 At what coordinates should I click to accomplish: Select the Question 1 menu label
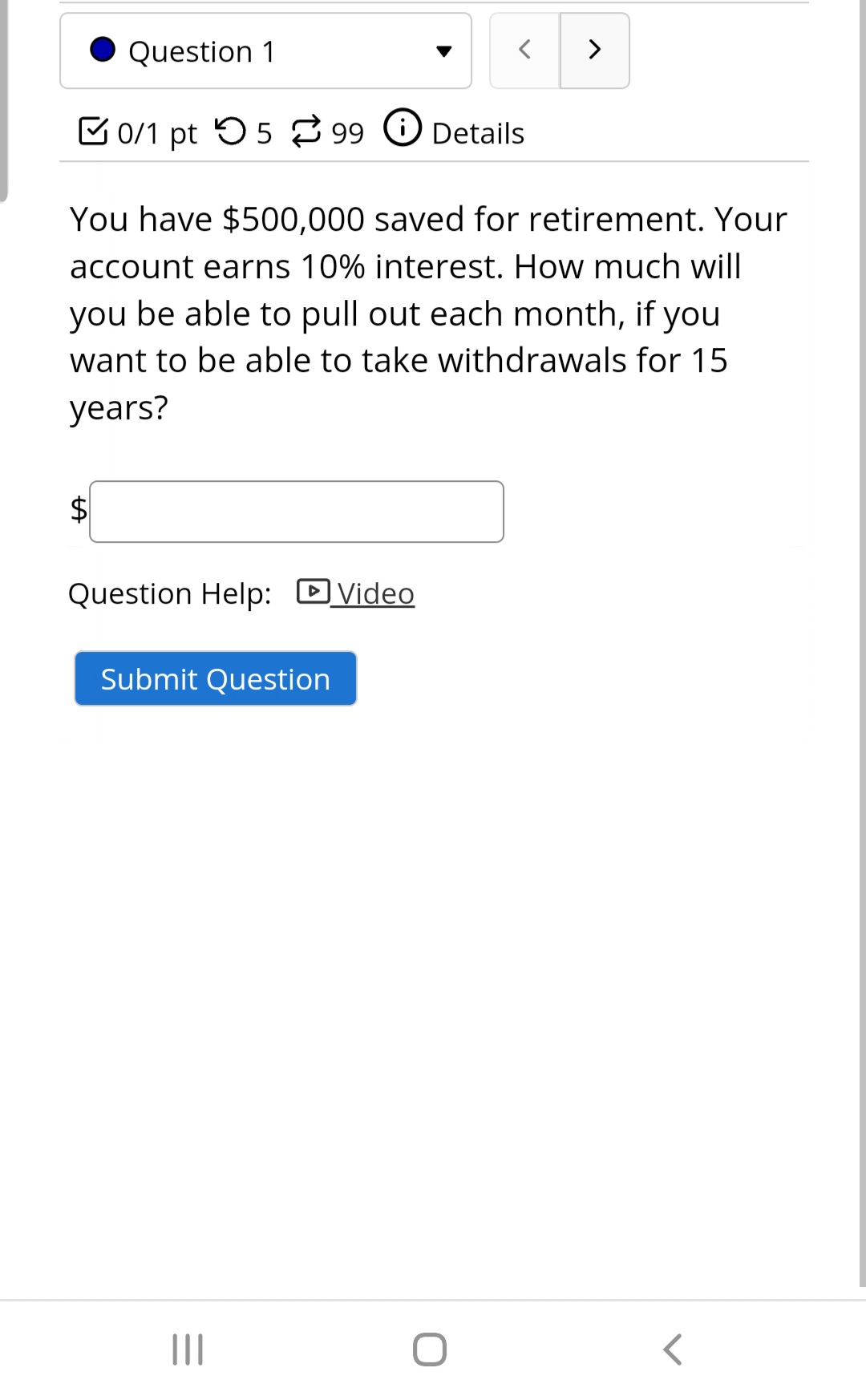pyautogui.click(x=202, y=51)
